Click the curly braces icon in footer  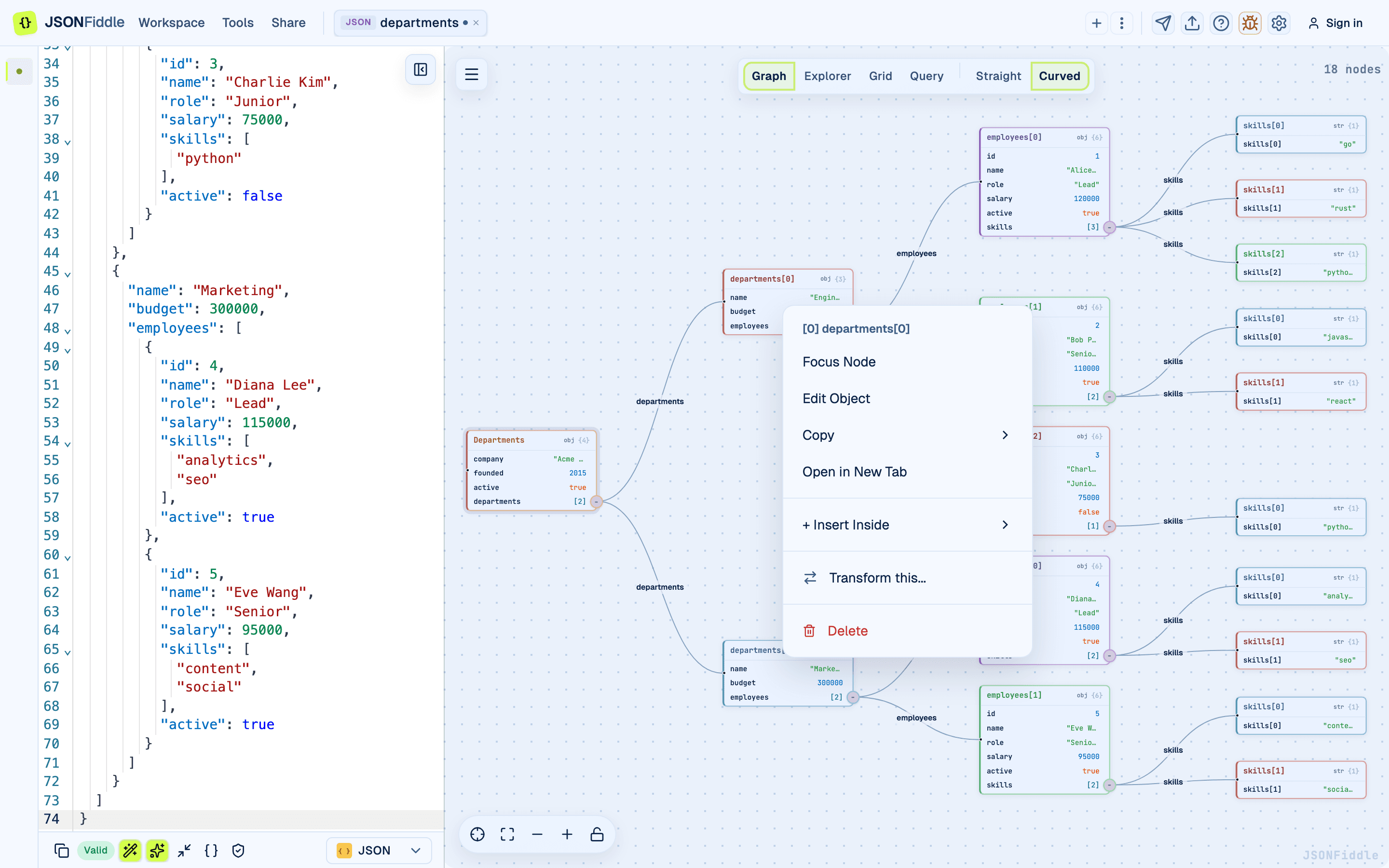pos(211,850)
